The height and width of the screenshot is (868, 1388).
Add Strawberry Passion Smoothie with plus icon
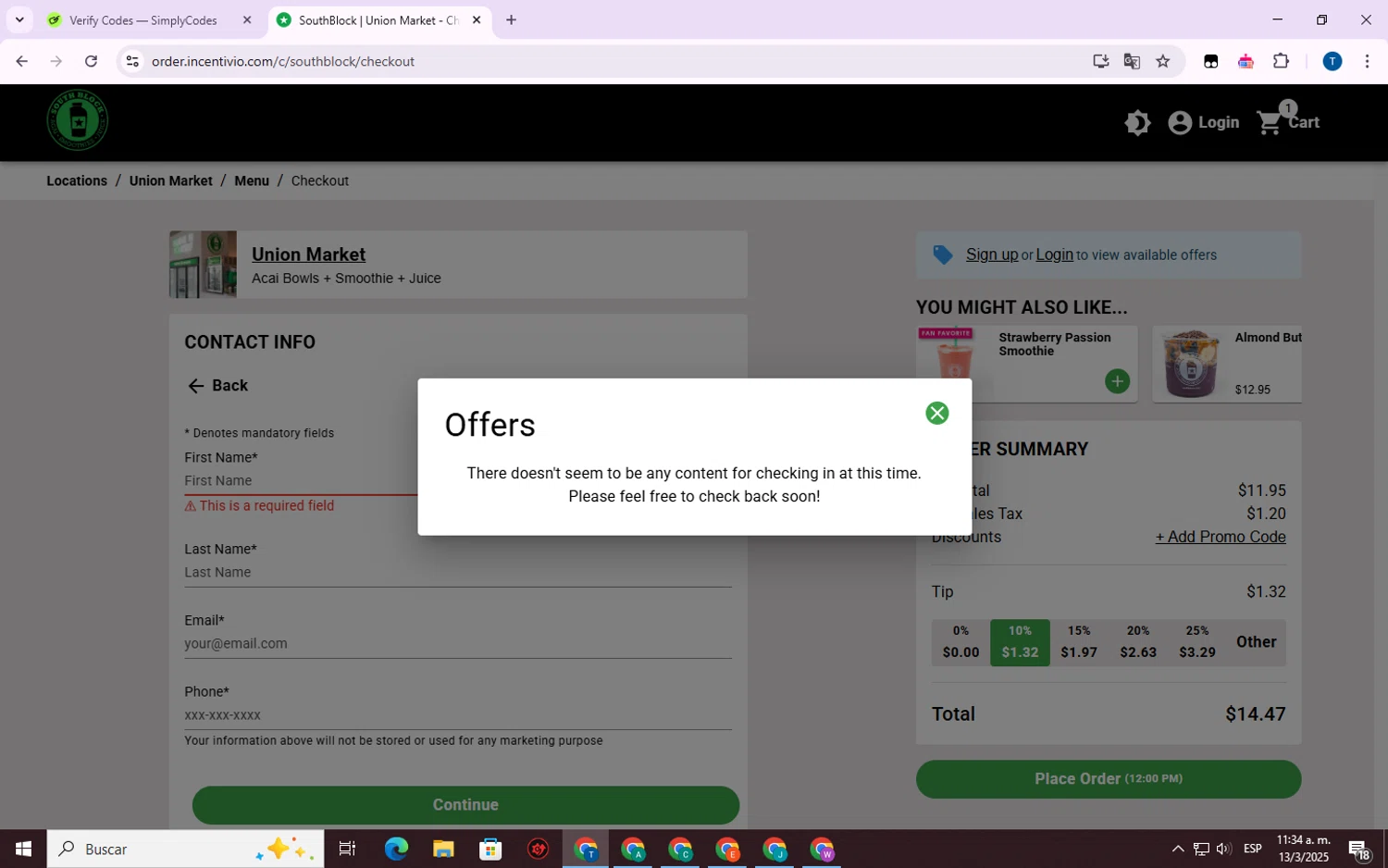pyautogui.click(x=1117, y=381)
